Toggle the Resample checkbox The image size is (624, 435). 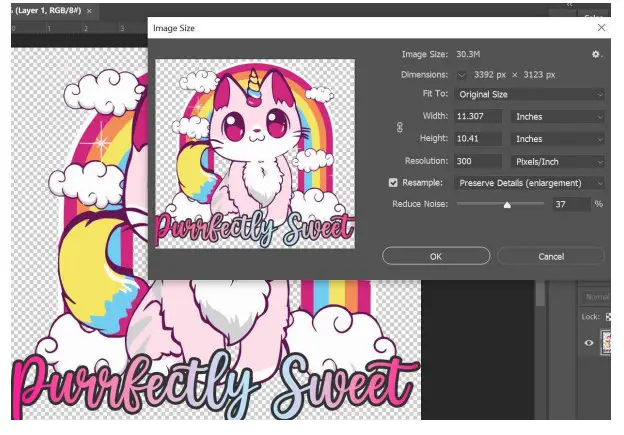pos(393,183)
